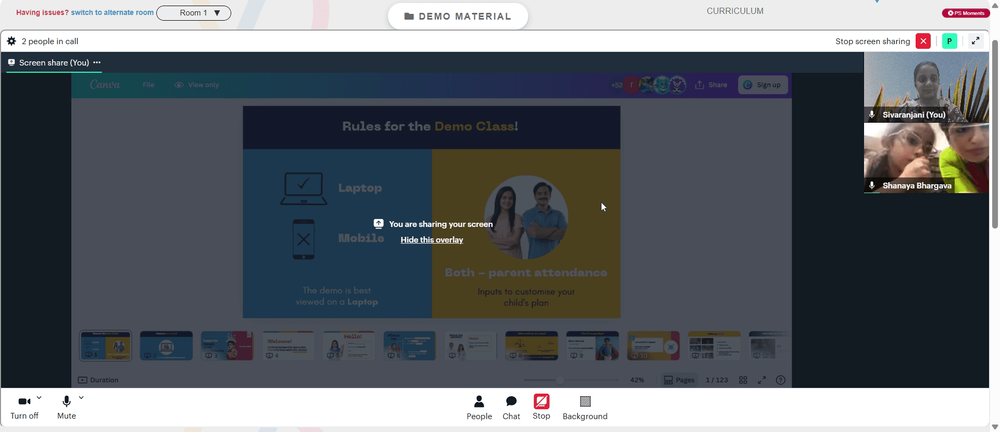This screenshot has width=1000, height=432.
Task: Open the Room 1 dropdown
Action: pyautogui.click(x=194, y=13)
